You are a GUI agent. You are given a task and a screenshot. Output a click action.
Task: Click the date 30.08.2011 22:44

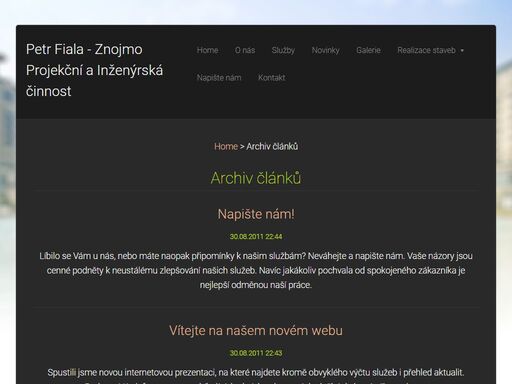click(256, 237)
